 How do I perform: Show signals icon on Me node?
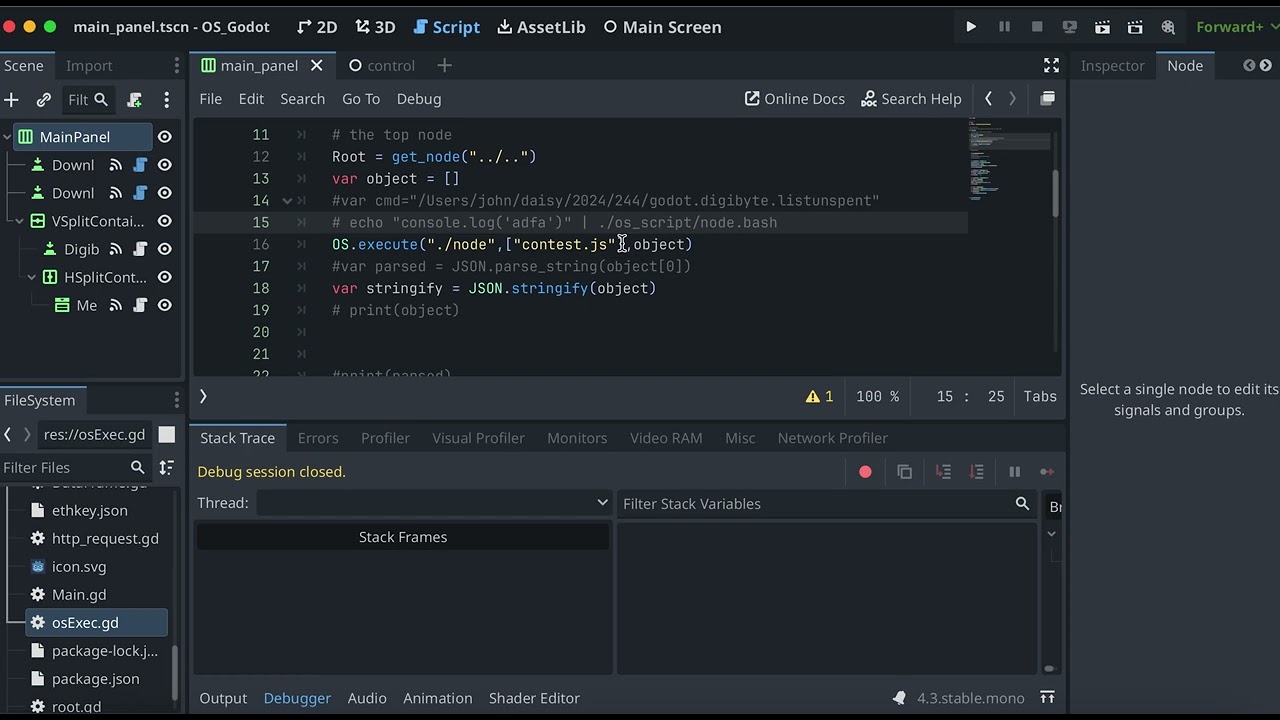click(116, 305)
